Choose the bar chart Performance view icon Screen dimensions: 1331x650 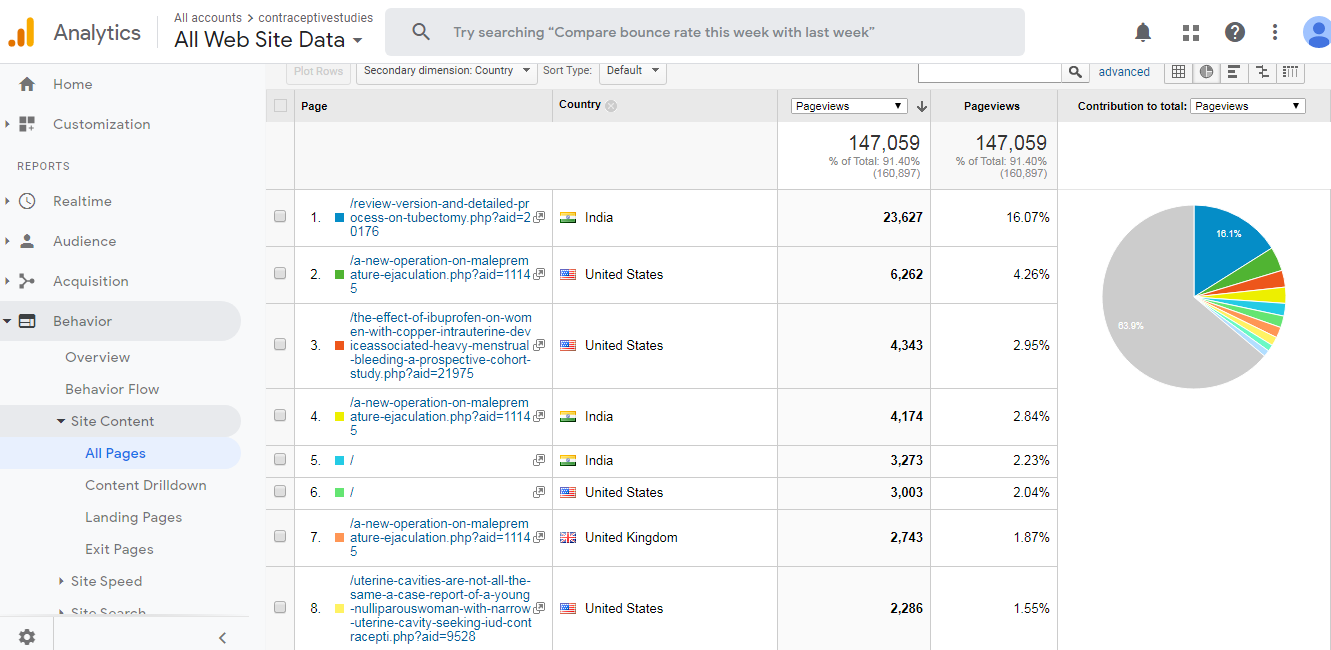(1234, 72)
